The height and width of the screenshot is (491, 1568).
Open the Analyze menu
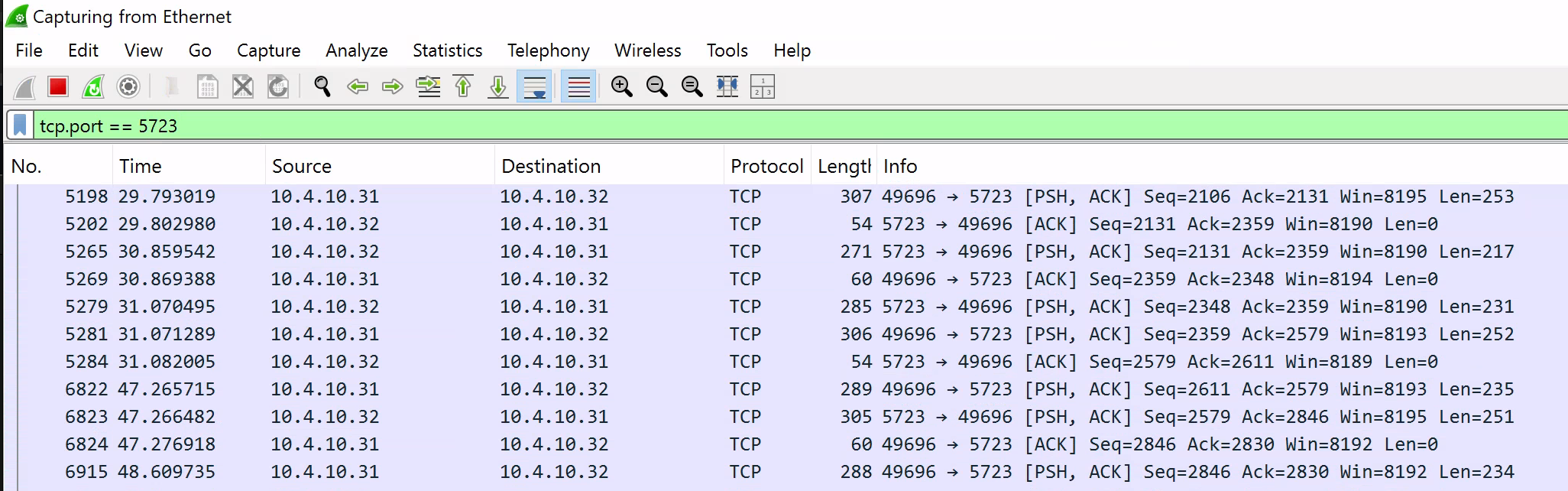(x=356, y=50)
